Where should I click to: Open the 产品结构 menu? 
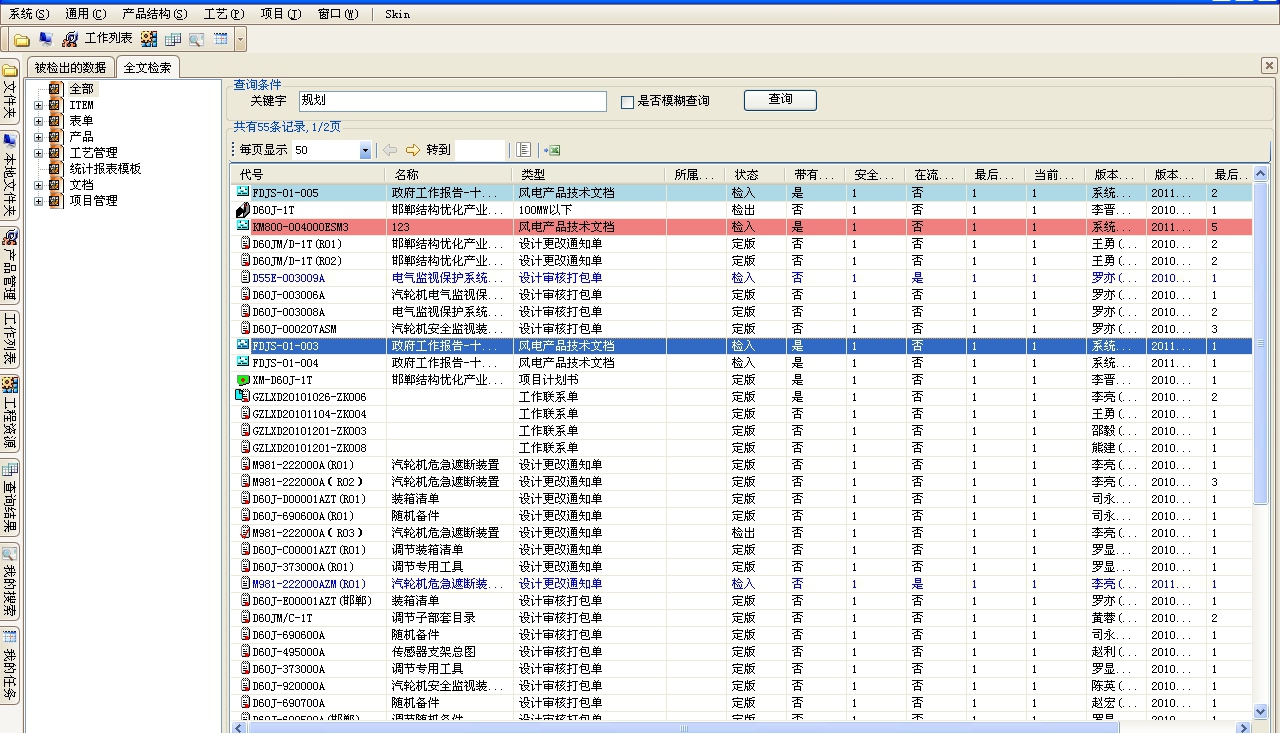(x=154, y=14)
